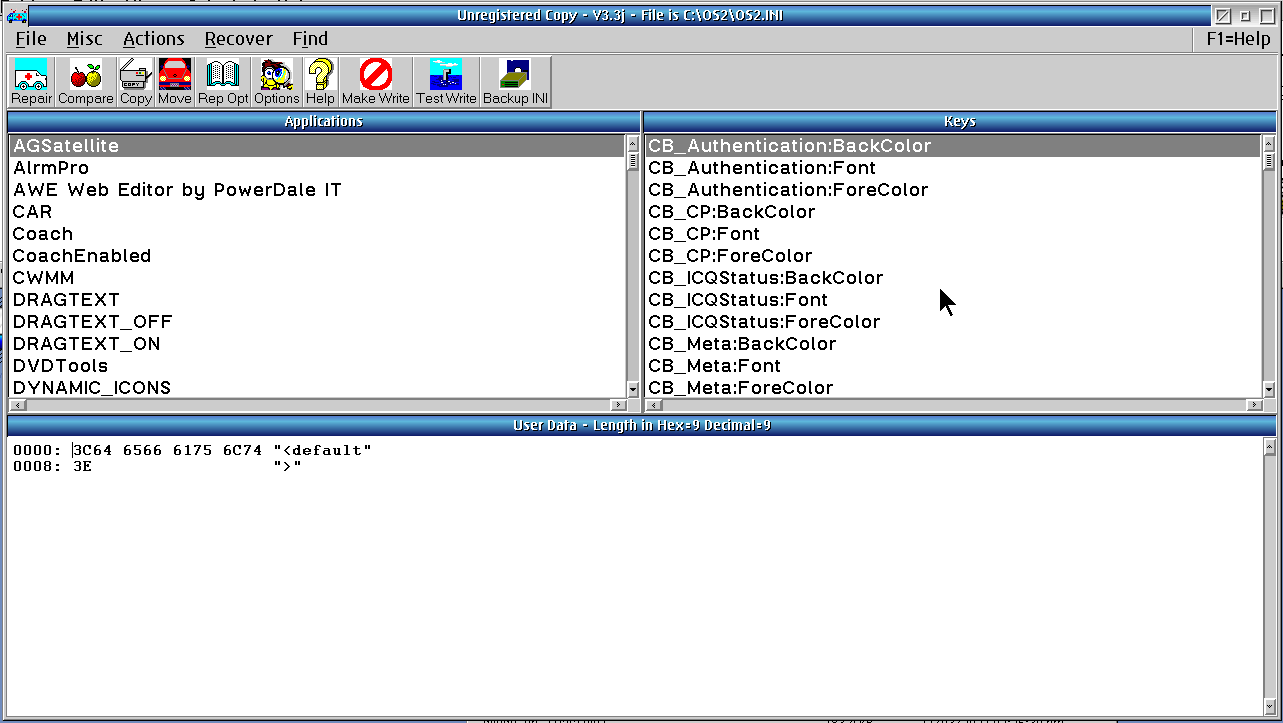The image size is (1283, 723).
Task: Click the F1=Help button
Action: pos(1238,39)
